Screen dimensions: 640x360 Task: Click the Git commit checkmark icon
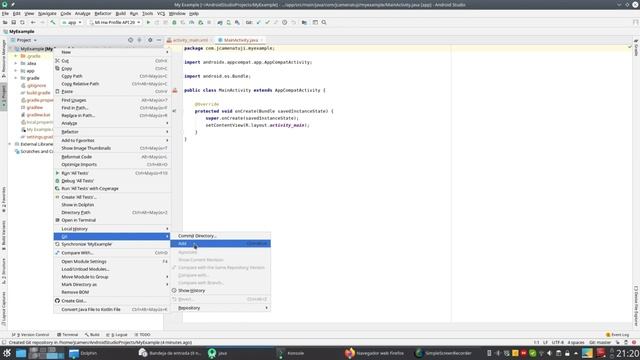click(x=267, y=22)
